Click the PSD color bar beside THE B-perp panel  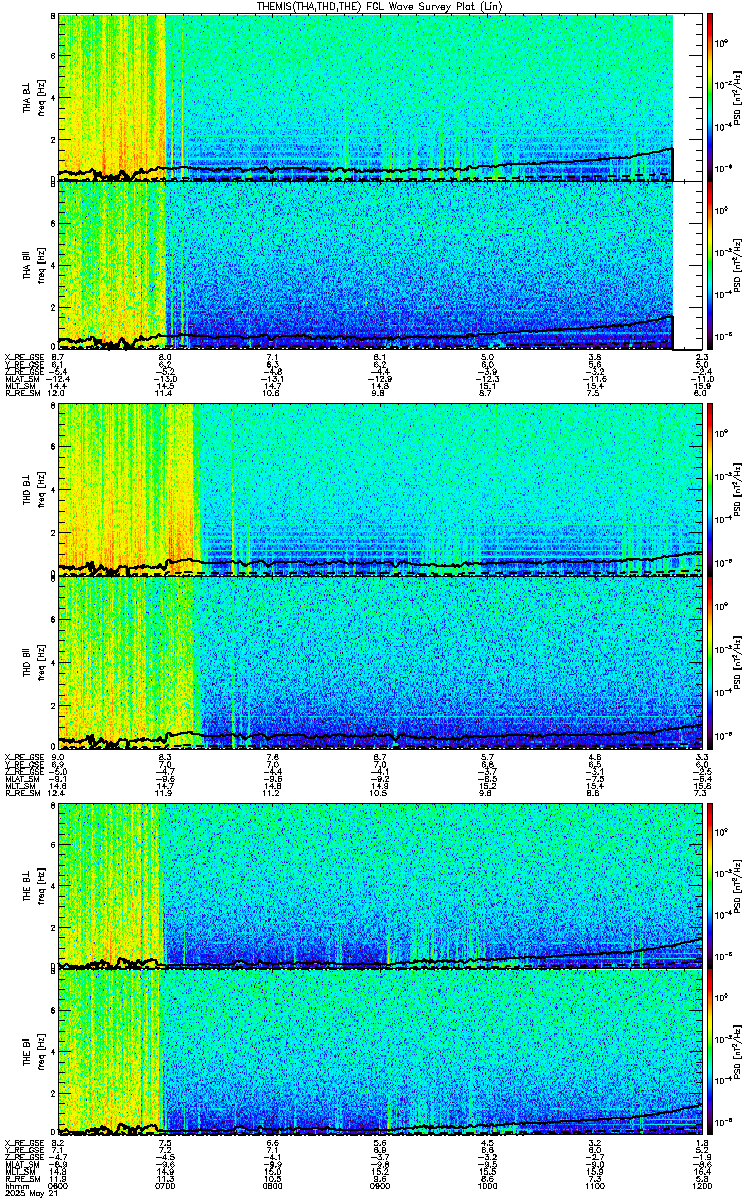coord(710,886)
